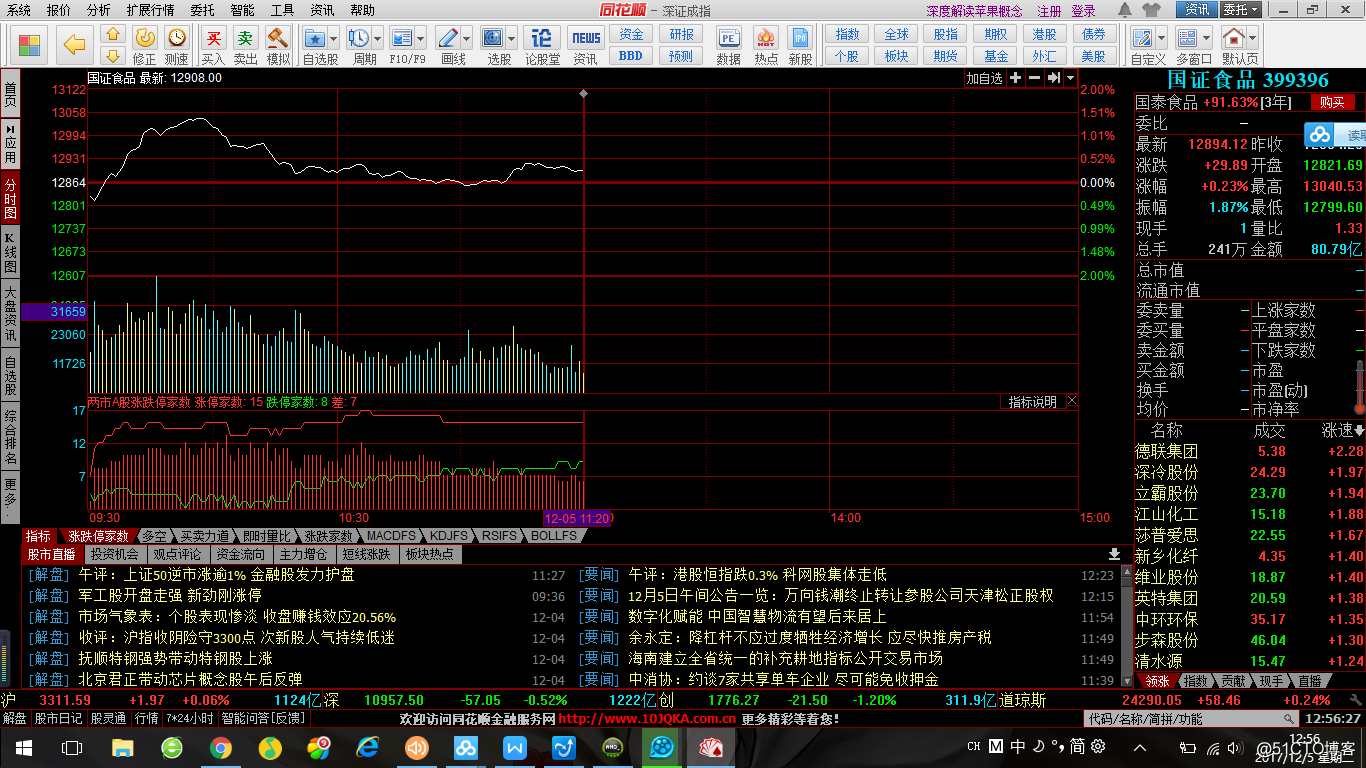1366x768 pixels.
Task: Open headline 军工股开盘走强 新劲刚涨停
Action: click(169, 596)
